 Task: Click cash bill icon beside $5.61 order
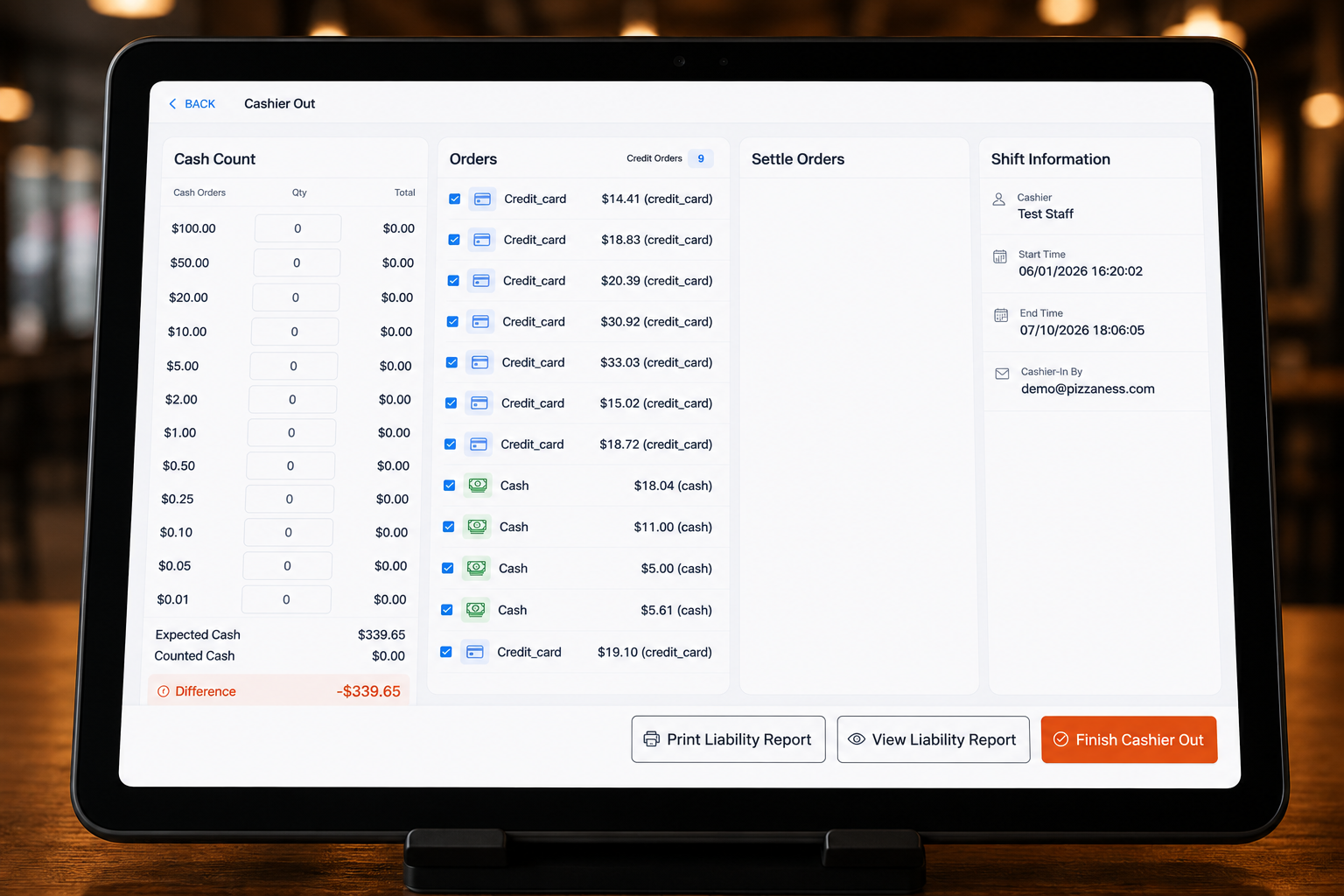475,610
